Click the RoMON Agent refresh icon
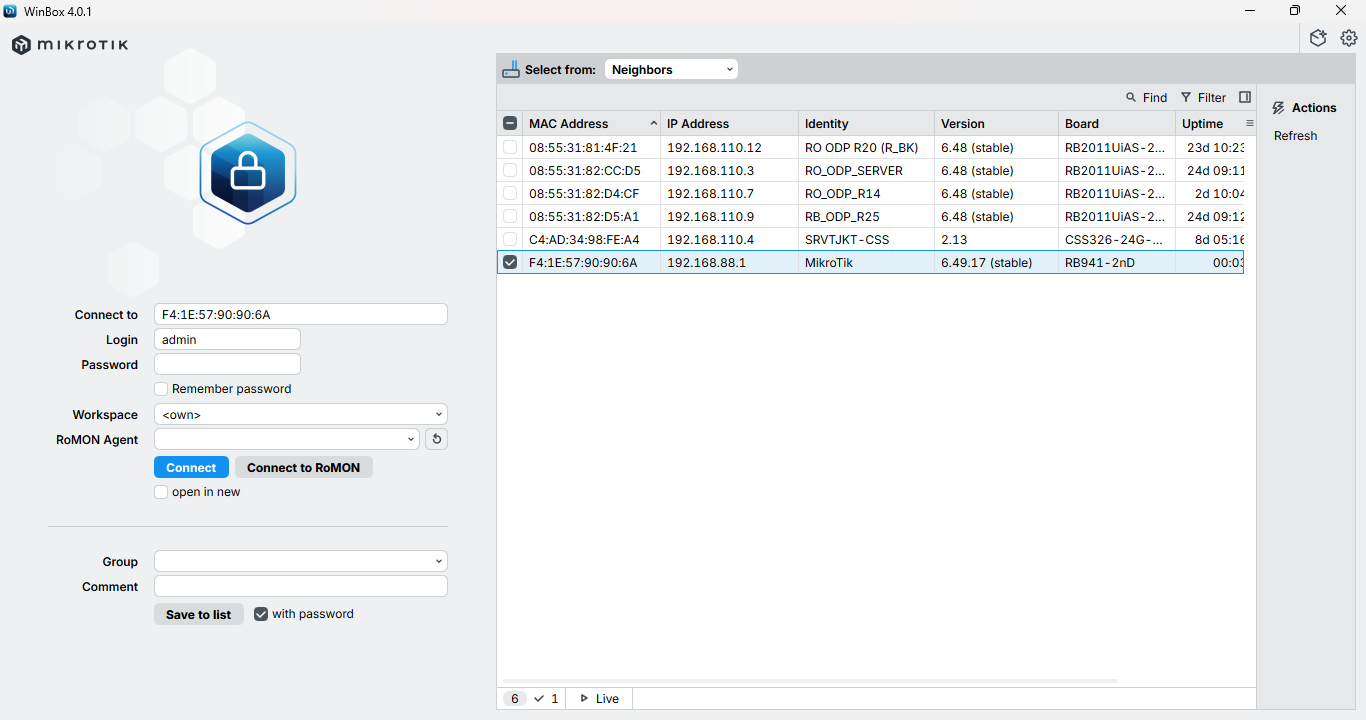Image resolution: width=1366 pixels, height=720 pixels. tap(436, 439)
